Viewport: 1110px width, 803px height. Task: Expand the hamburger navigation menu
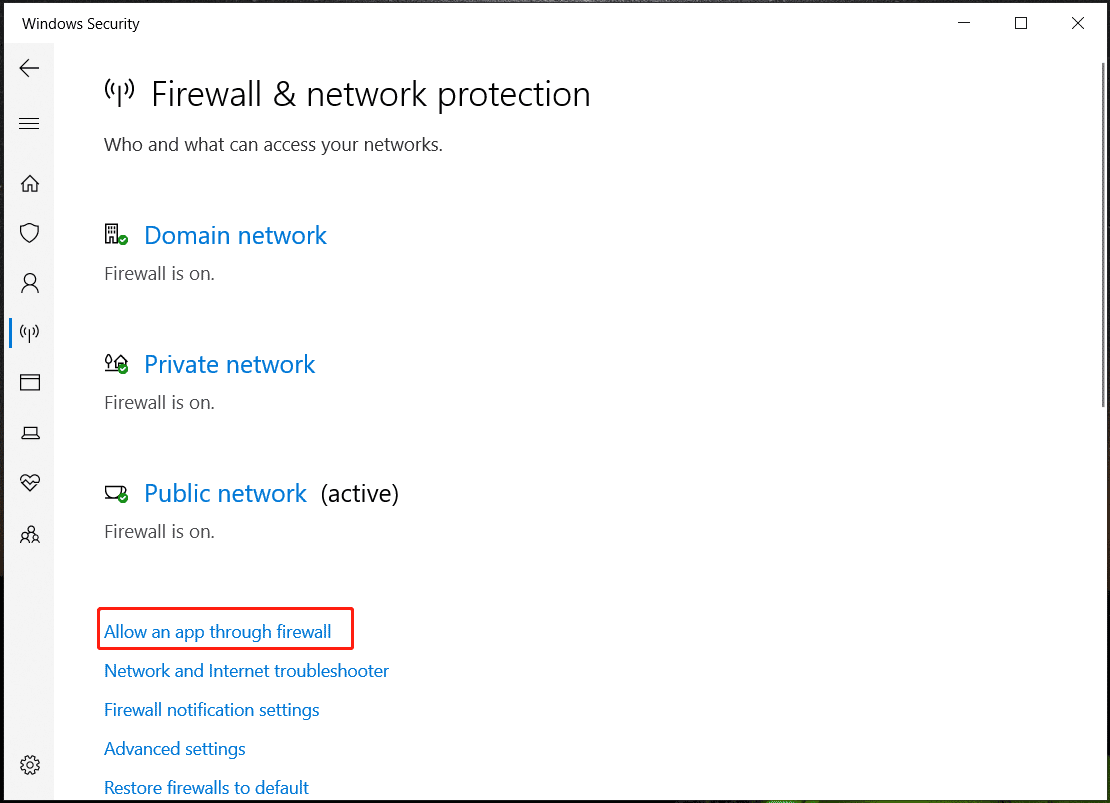coord(29,124)
